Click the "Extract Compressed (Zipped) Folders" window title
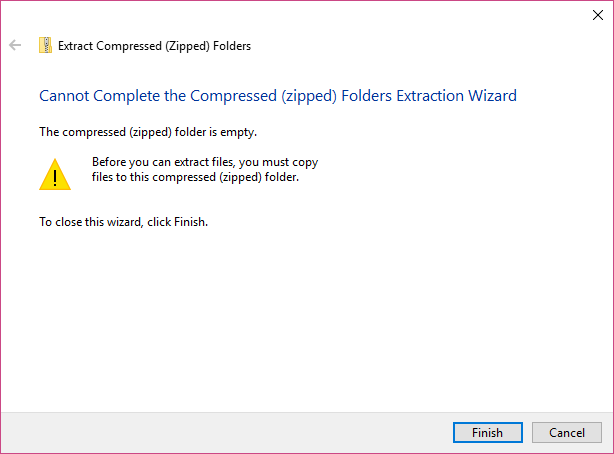Image resolution: width=614 pixels, height=454 pixels. [154, 46]
